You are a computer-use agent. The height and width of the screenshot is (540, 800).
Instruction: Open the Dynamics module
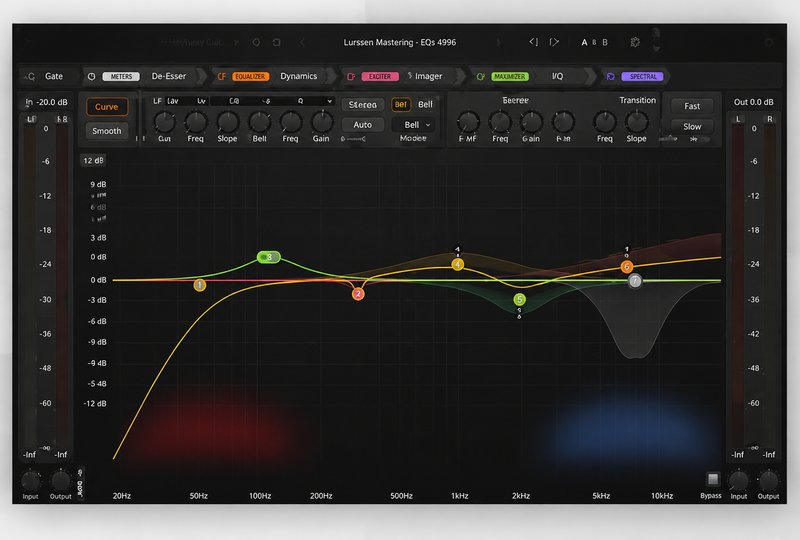[298, 76]
